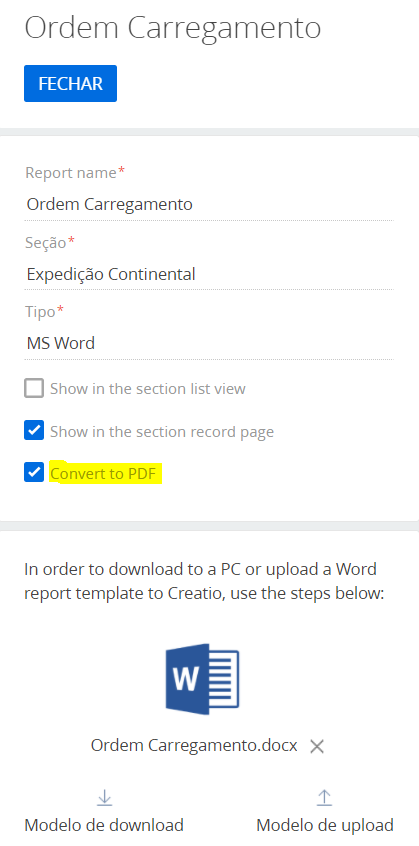
Task: Click the Show in the section list view label
Action: (x=148, y=389)
